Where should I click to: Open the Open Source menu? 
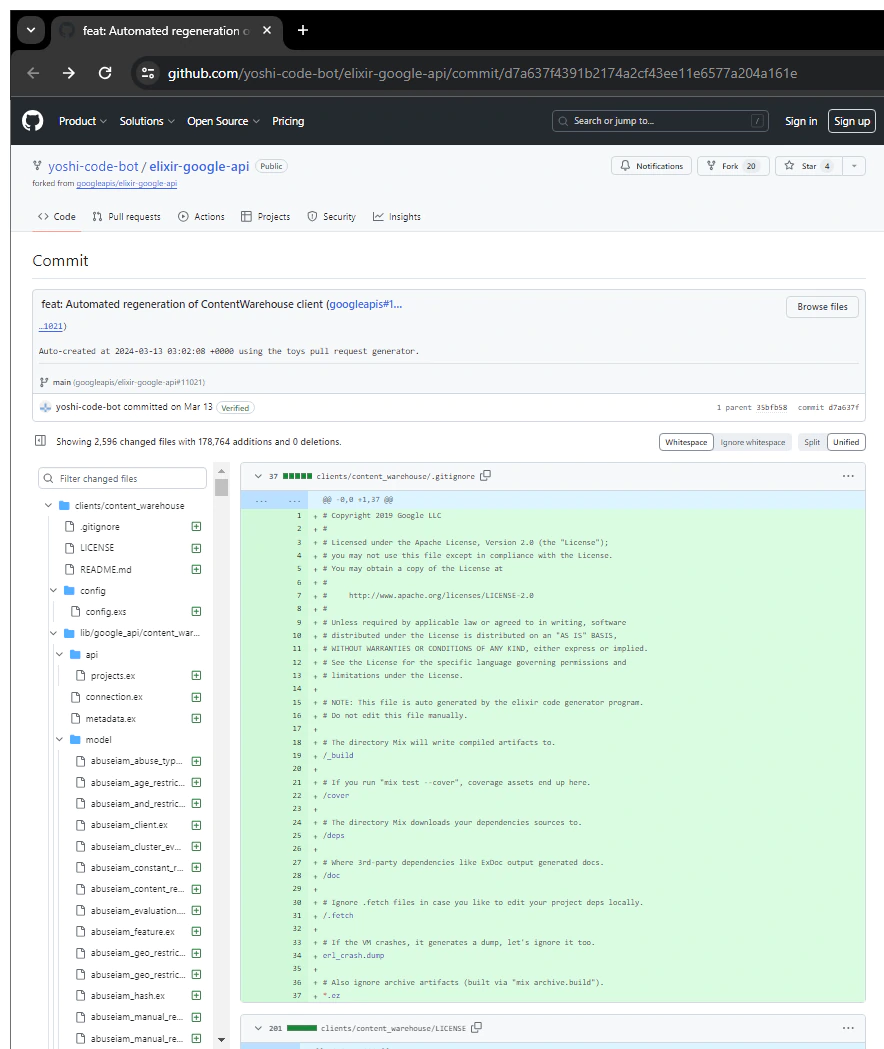pyautogui.click(x=223, y=121)
